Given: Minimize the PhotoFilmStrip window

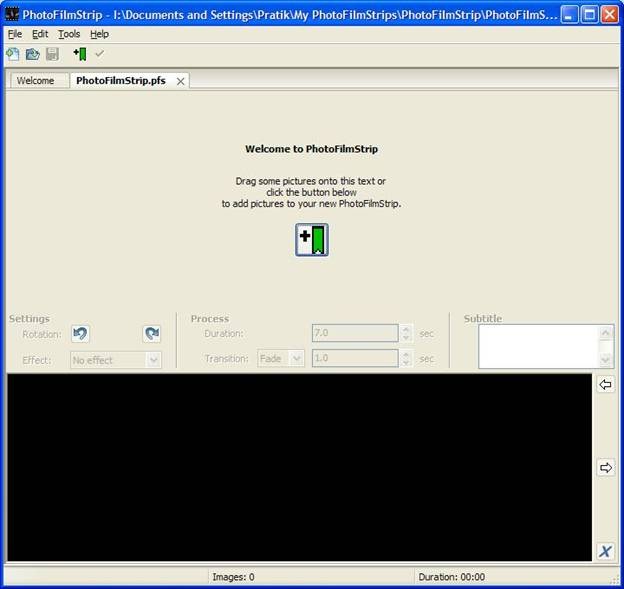Looking at the screenshot, I should tap(569, 15).
